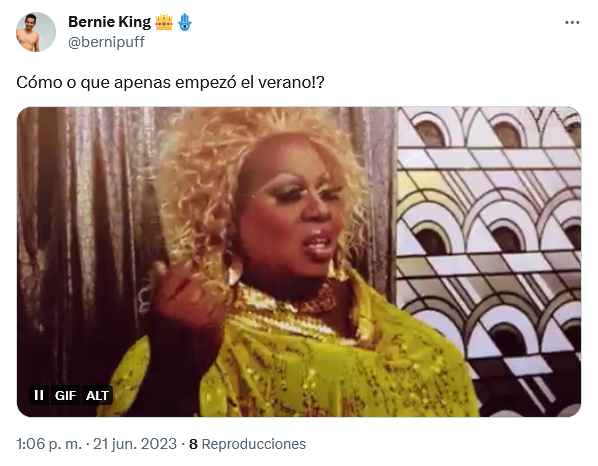Click the blue hamsa hand emoji
This screenshot has width=598, height=466.
[x=185, y=22]
